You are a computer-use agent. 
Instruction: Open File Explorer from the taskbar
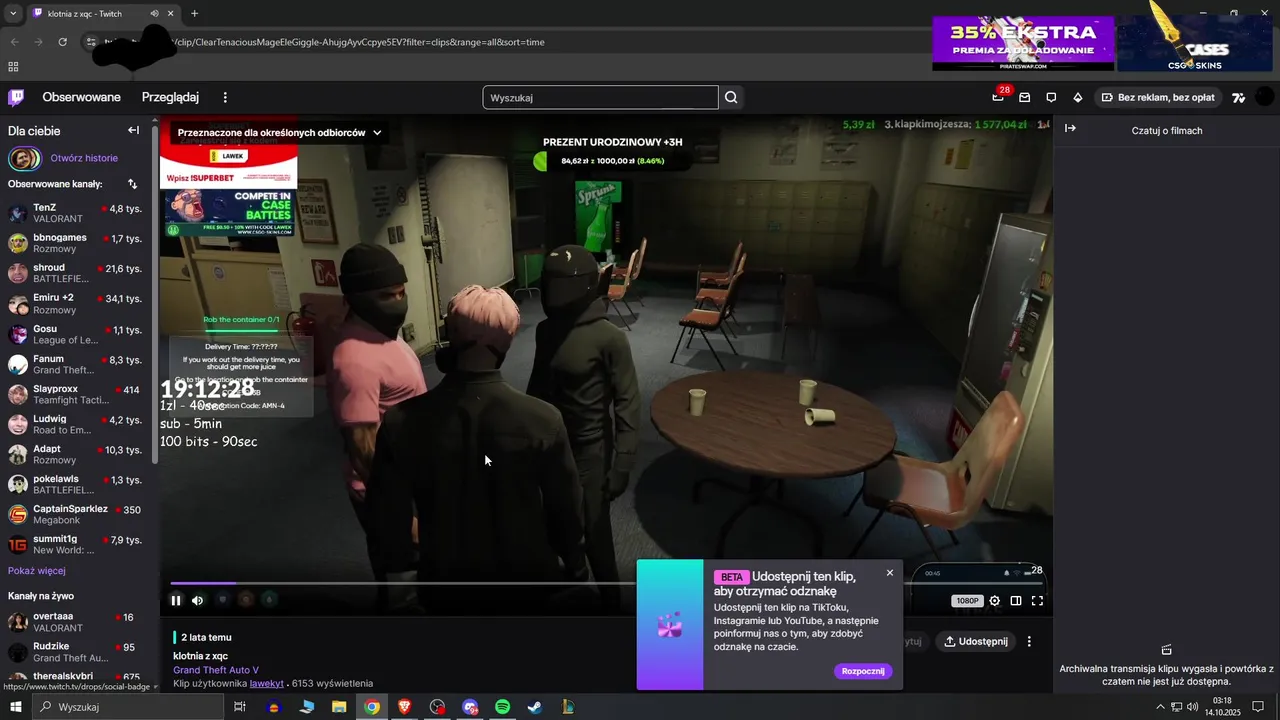(339, 707)
